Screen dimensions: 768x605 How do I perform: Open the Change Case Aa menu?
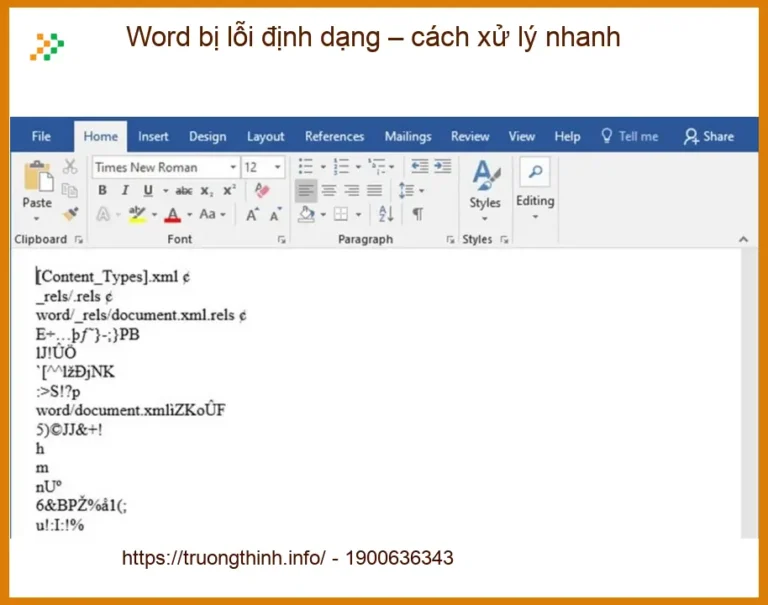(208, 214)
